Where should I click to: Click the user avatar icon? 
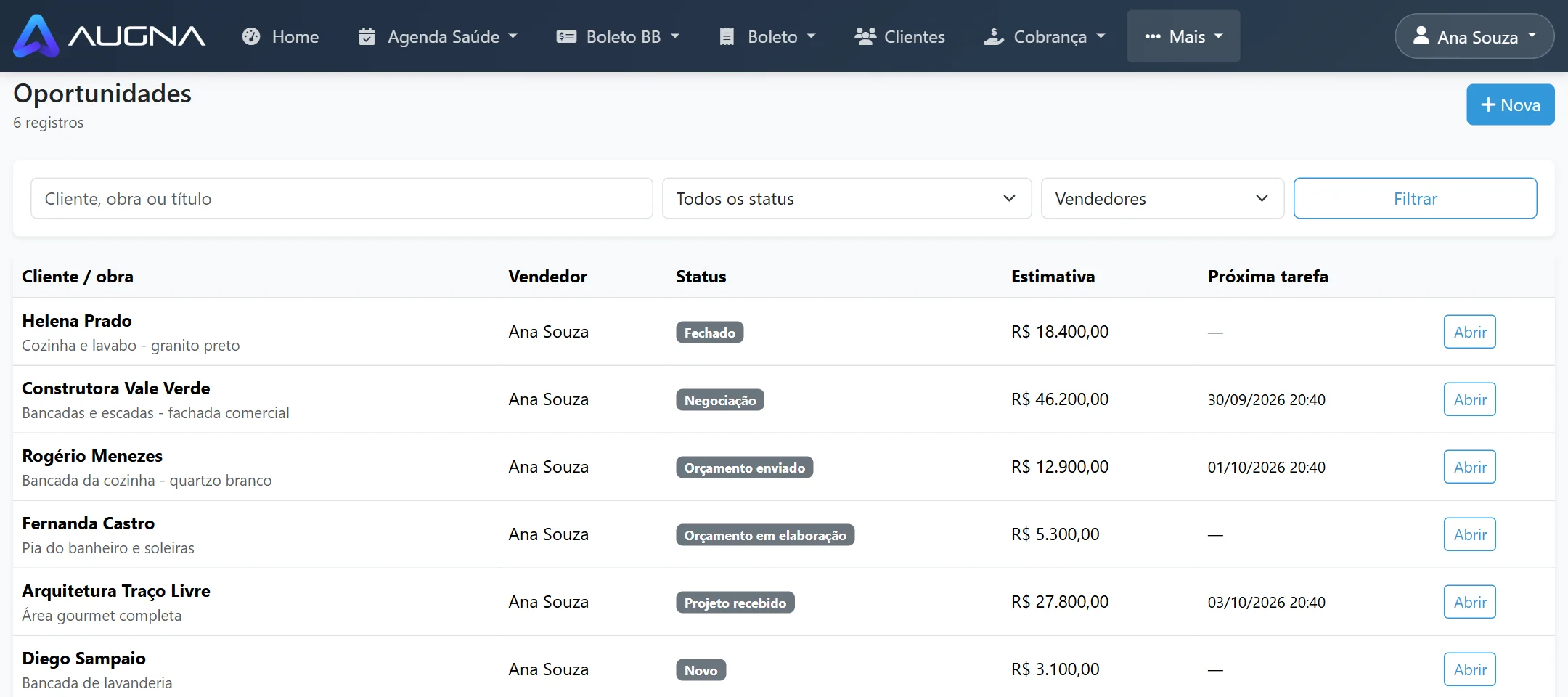1421,35
